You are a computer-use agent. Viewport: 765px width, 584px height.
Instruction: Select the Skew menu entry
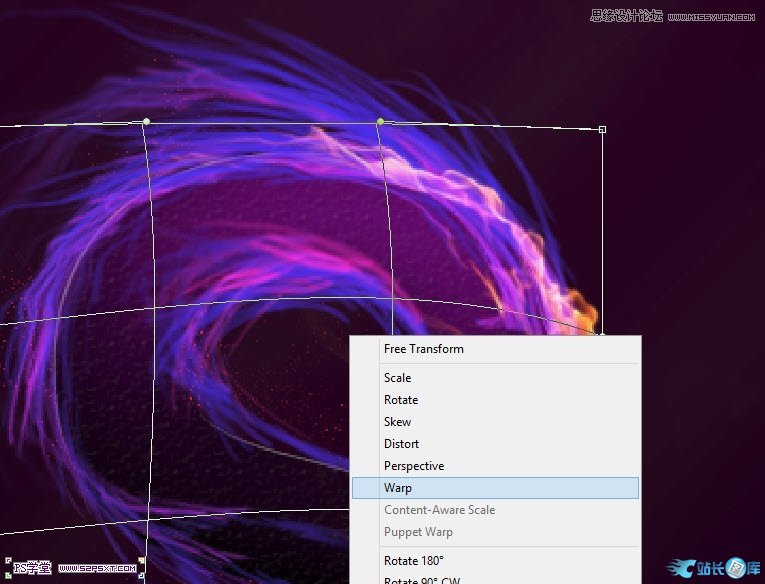coord(398,422)
